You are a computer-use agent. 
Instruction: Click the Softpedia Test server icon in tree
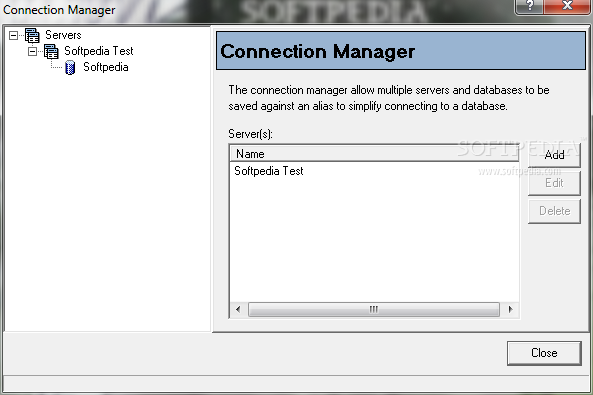tap(51, 51)
